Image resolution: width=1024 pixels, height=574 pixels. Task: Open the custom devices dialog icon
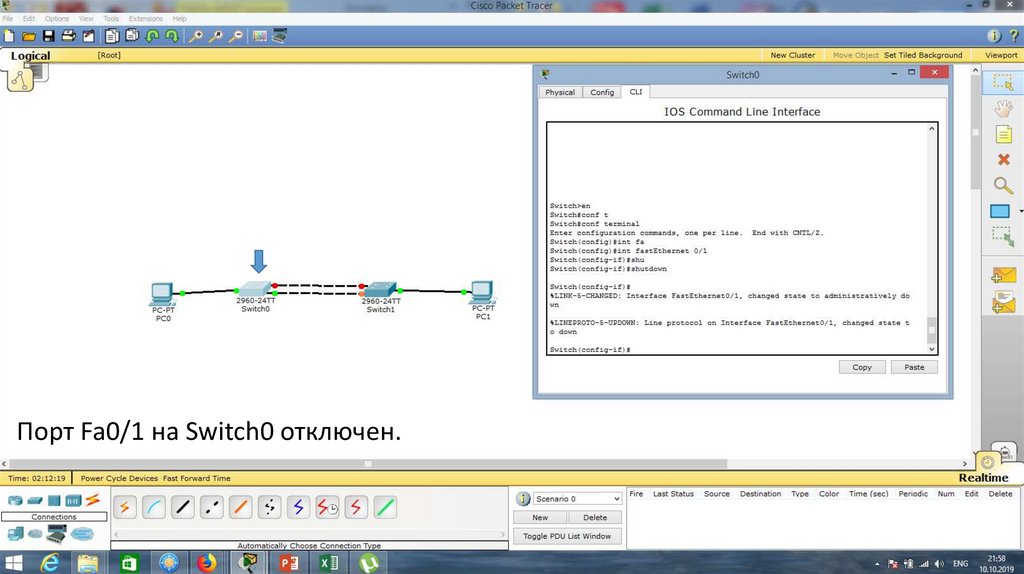[280, 36]
